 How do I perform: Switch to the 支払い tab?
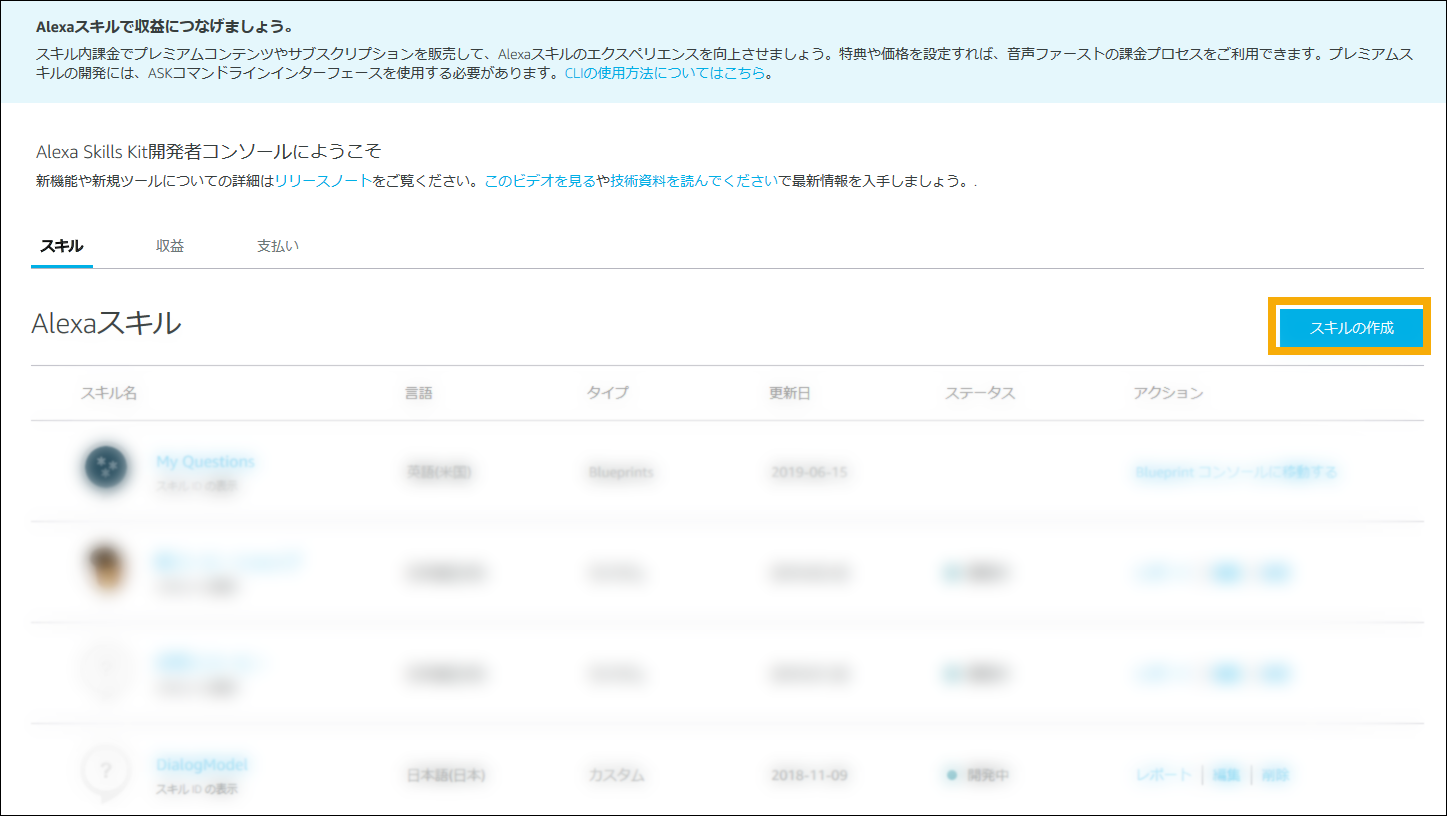point(277,244)
